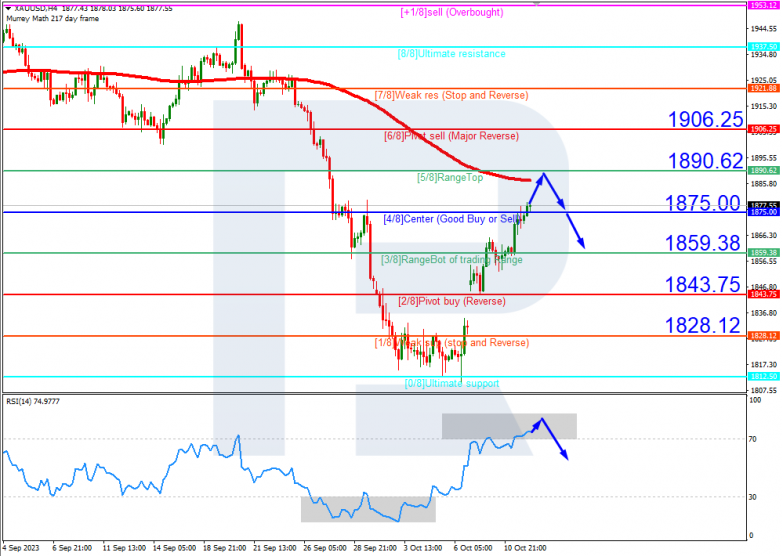Screen dimensions: 782x556
Task: Click the 1895.55 price scale value
Action: click(x=764, y=158)
